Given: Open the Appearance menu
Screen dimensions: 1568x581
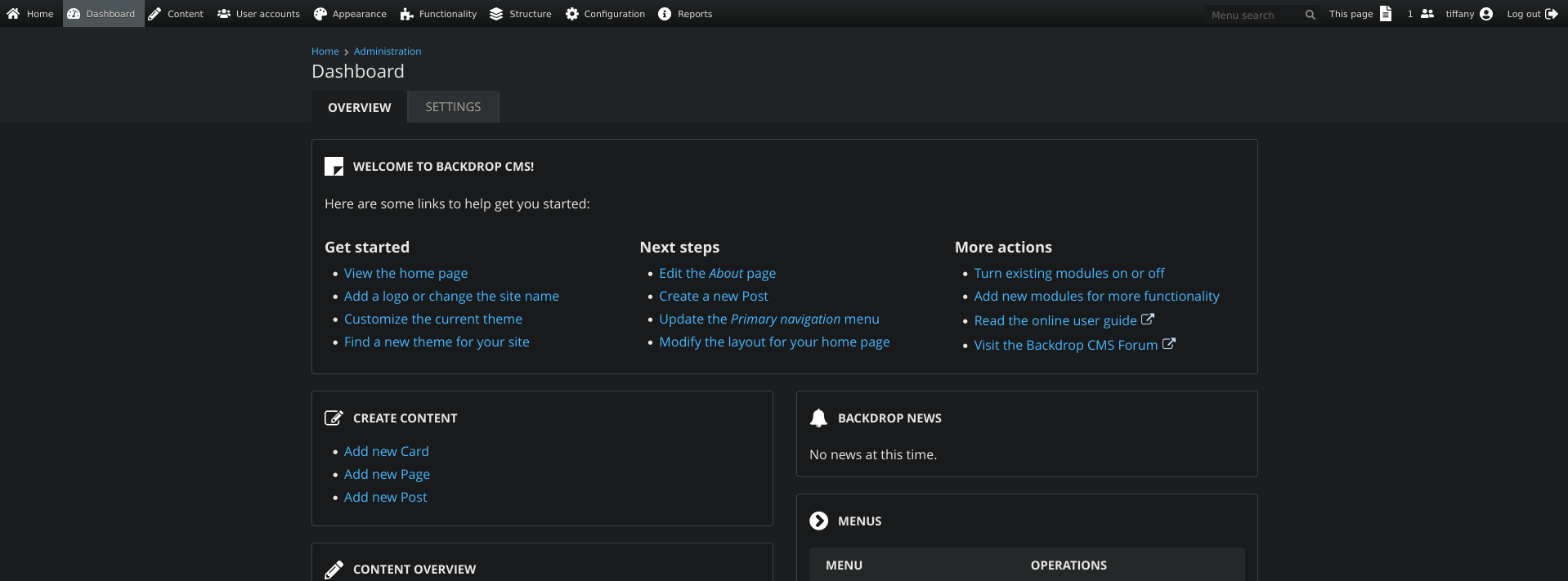Looking at the screenshot, I should [350, 14].
